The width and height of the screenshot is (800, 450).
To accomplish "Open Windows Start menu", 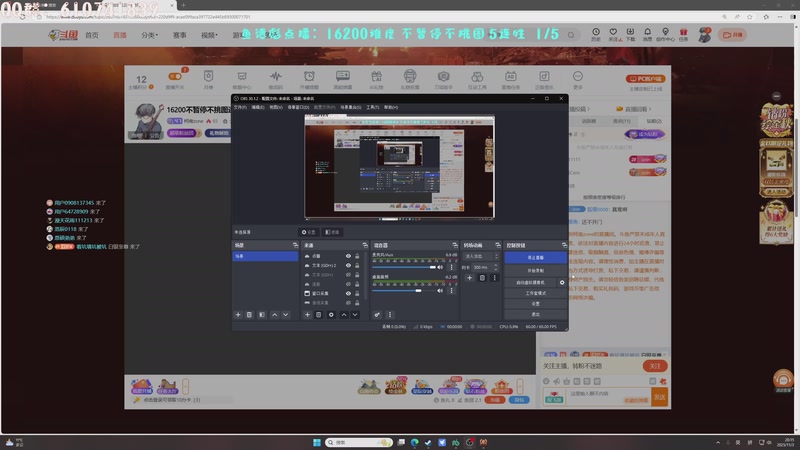I will click(x=317, y=442).
